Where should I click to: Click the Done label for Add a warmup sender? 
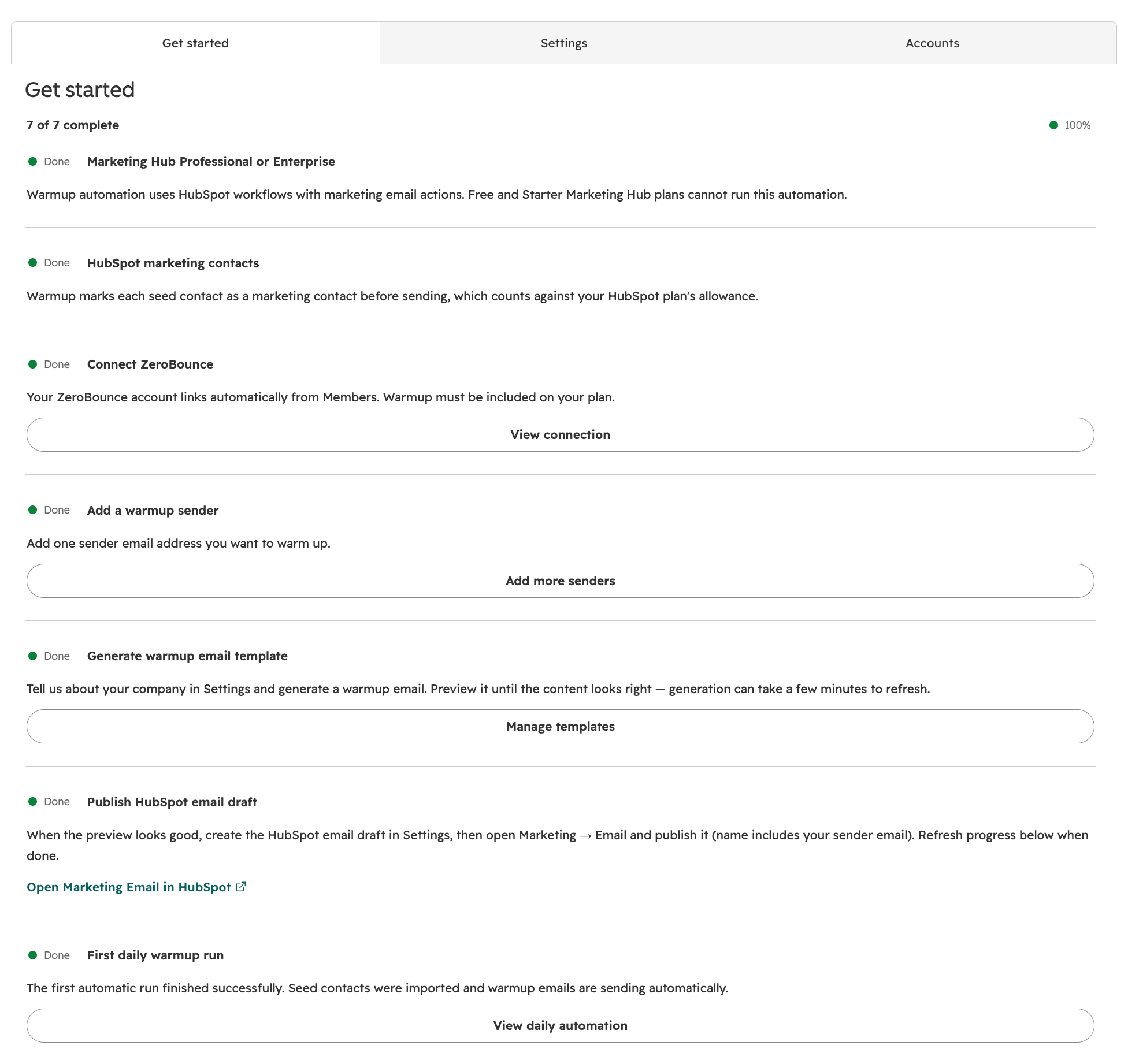pyautogui.click(x=57, y=510)
